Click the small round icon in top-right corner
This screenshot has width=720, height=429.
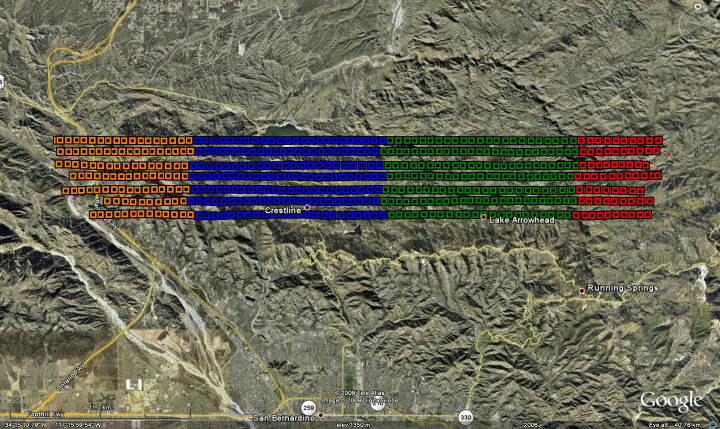coord(697,7)
